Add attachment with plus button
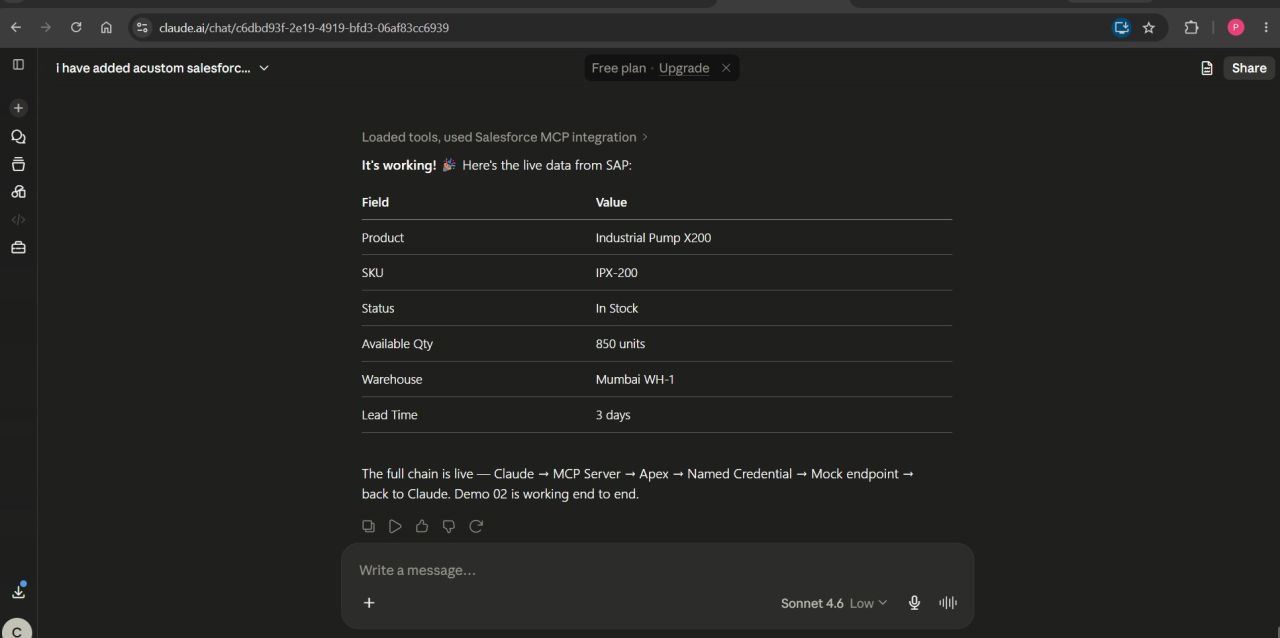Screen dimensions: 1280x638 click(x=369, y=602)
